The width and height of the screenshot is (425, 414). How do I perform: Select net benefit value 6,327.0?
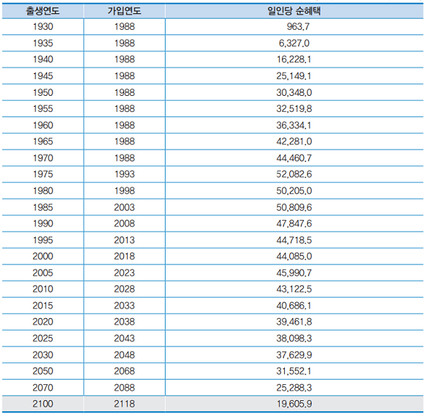[x=294, y=43]
